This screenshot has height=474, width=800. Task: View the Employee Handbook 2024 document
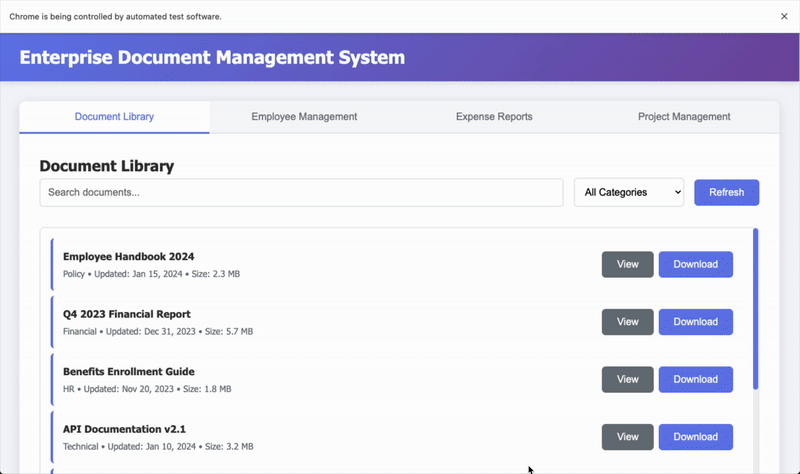(x=627, y=264)
